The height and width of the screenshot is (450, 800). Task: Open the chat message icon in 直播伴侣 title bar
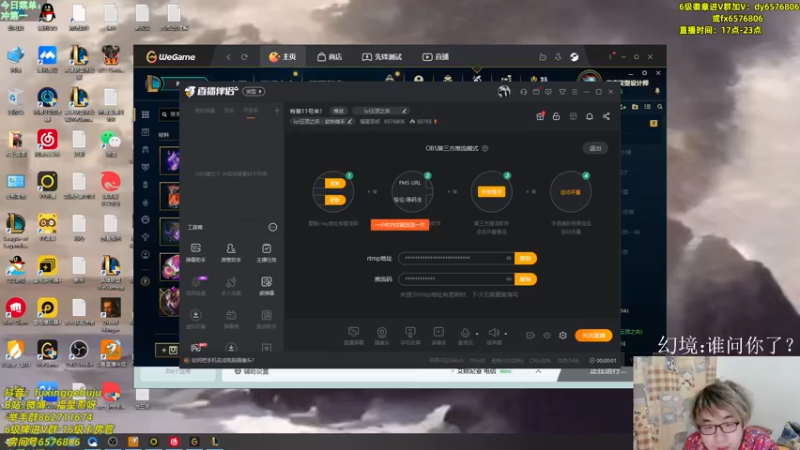(548, 92)
